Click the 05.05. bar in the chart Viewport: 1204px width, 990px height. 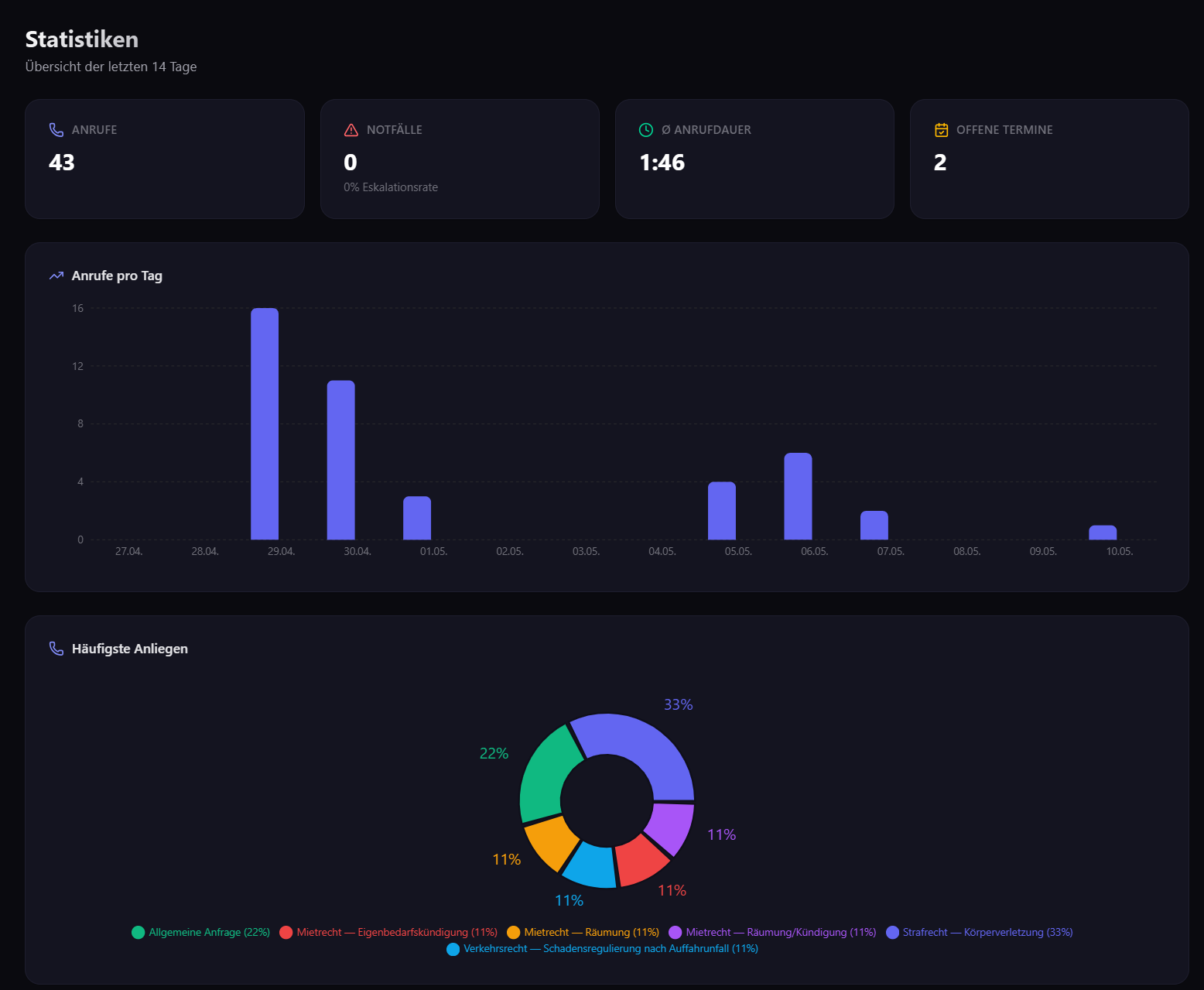coord(722,511)
